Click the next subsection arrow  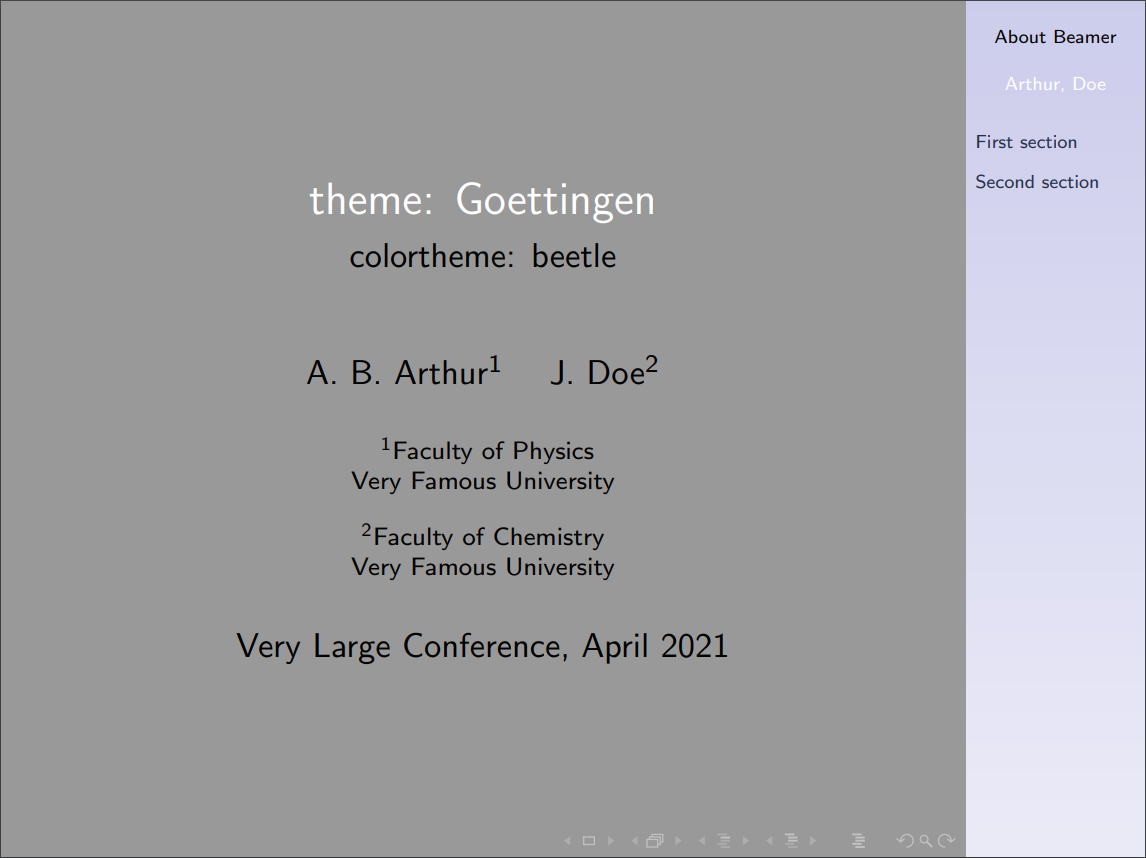point(746,840)
